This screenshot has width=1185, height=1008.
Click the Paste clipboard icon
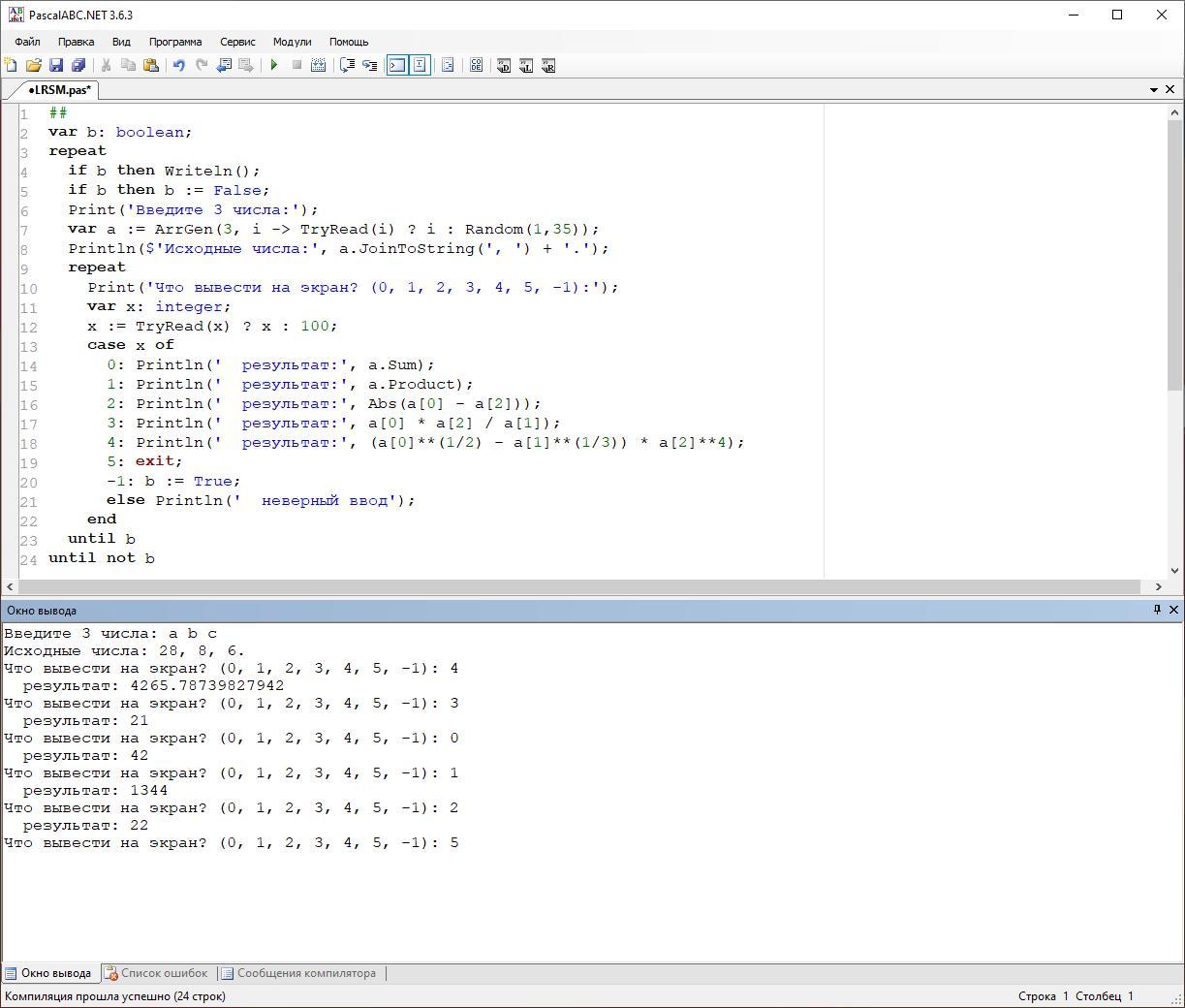pyautogui.click(x=151, y=65)
